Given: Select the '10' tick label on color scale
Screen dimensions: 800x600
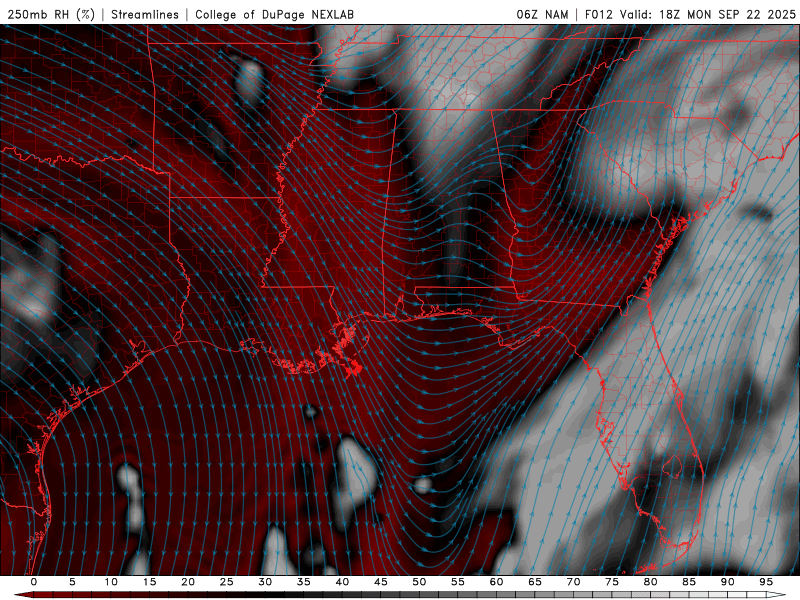Looking at the screenshot, I should (x=111, y=582).
